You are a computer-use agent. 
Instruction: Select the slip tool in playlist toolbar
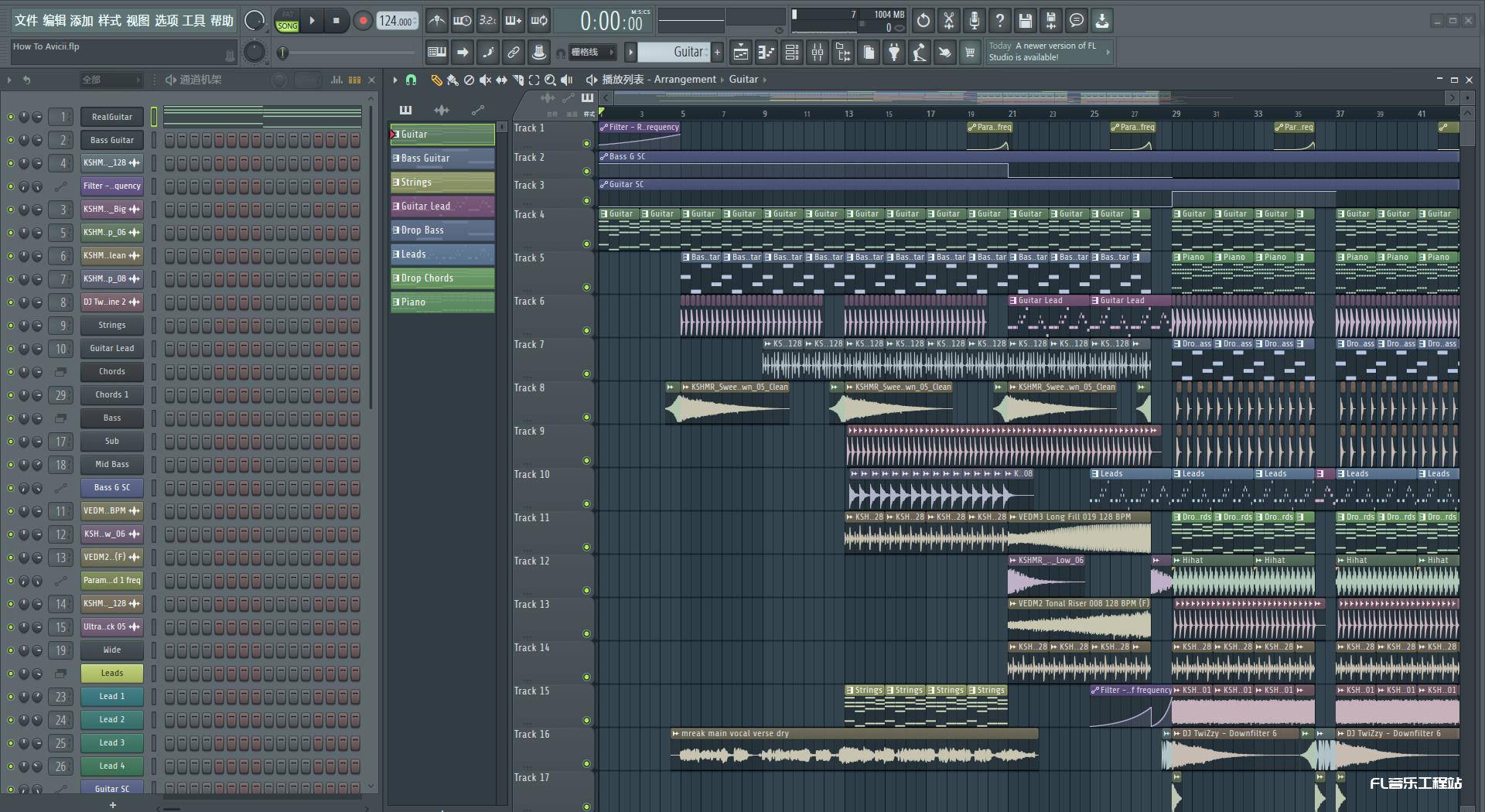pos(501,80)
